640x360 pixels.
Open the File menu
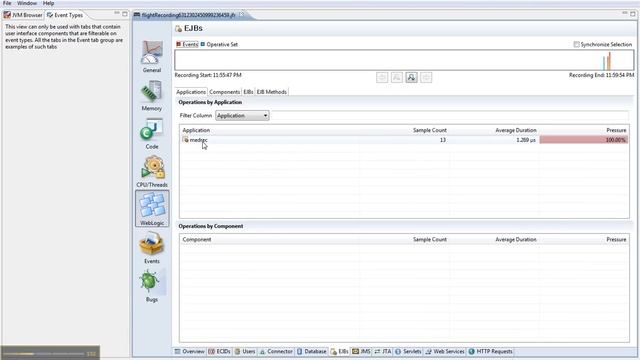point(7,3)
